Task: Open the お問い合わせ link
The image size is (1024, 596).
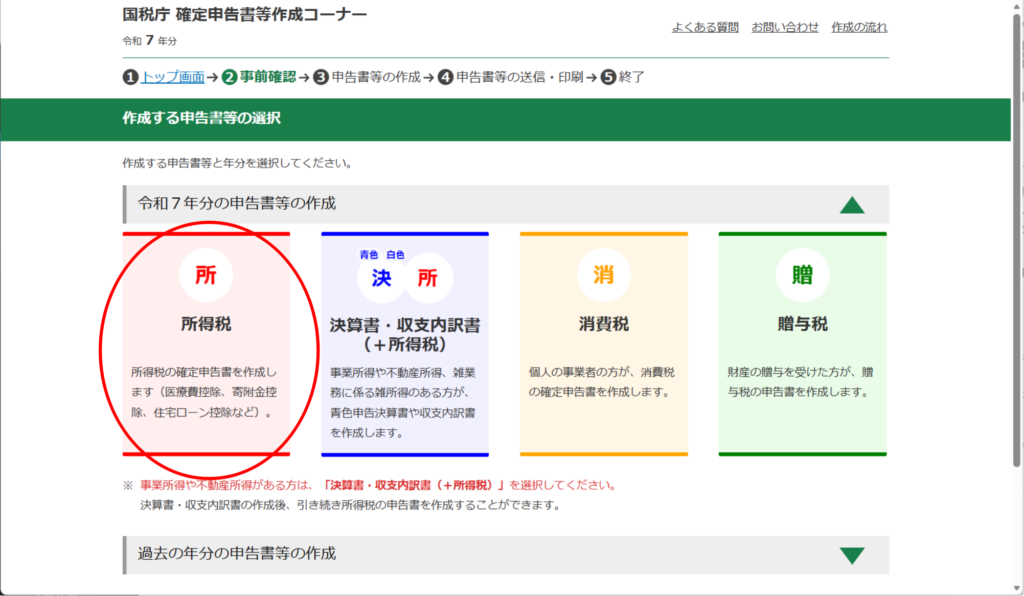Action: click(785, 27)
